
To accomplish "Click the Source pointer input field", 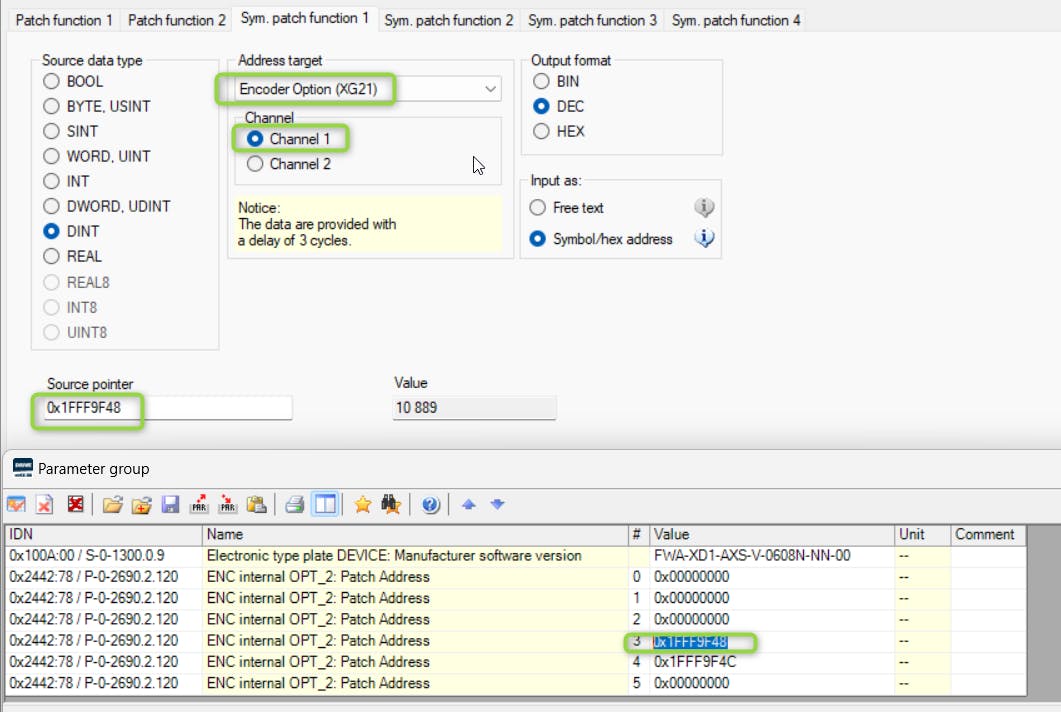I will click(x=166, y=408).
